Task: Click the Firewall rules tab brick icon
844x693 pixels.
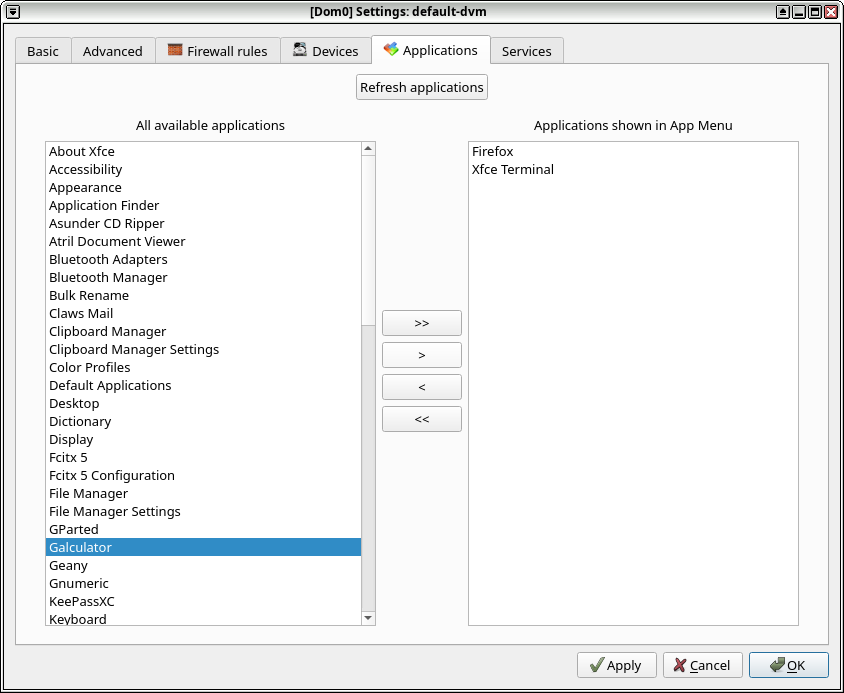Action: click(x=175, y=50)
